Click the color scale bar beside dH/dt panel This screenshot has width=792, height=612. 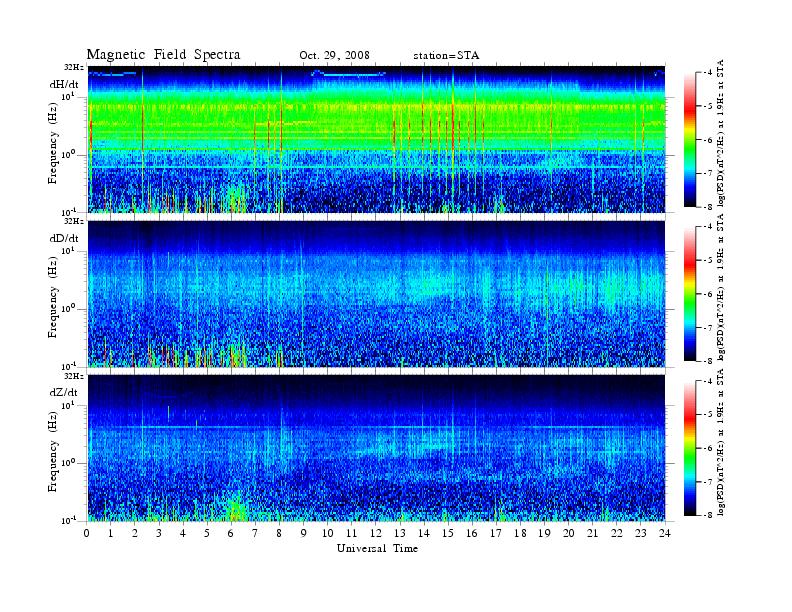[x=689, y=140]
